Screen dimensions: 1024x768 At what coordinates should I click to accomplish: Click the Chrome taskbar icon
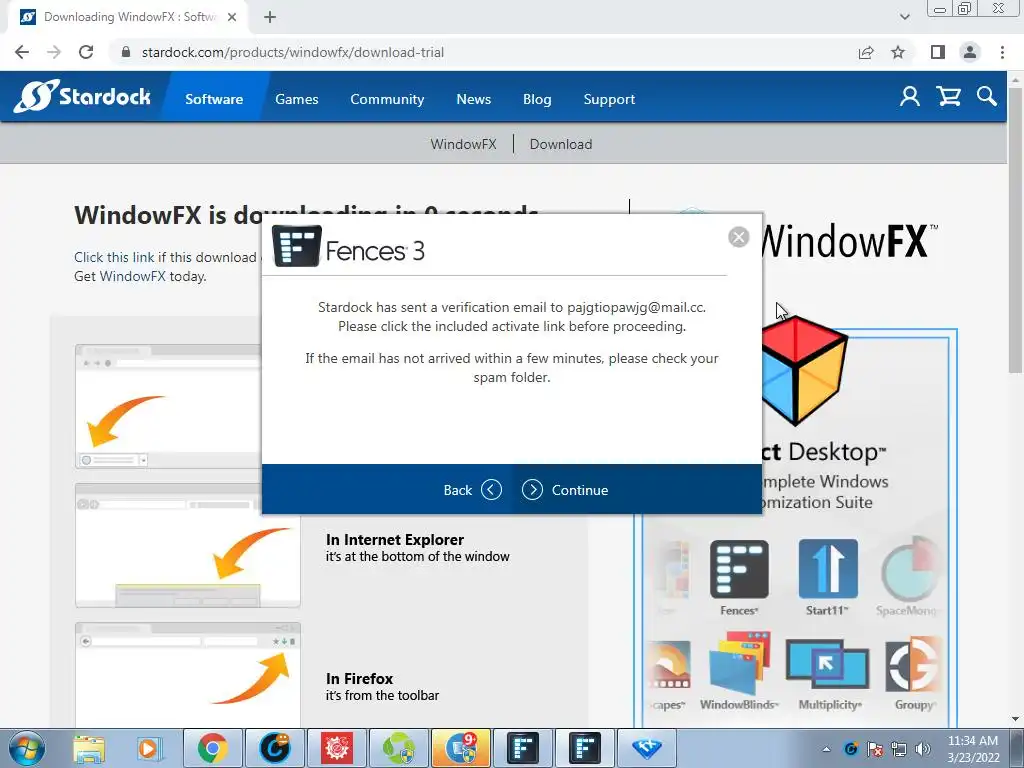coord(212,748)
